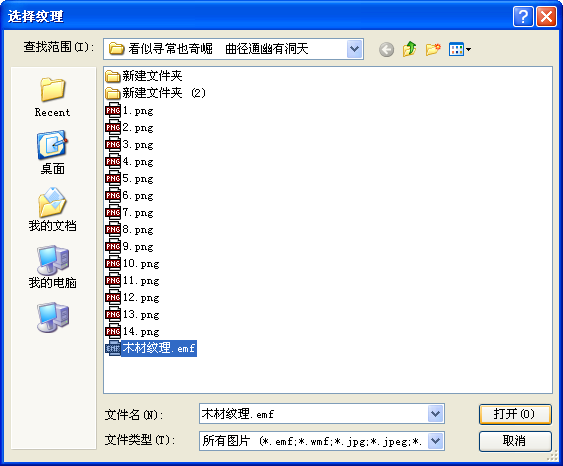Click the help question mark button
Viewport: 563px width, 466px height.
pyautogui.click(x=523, y=17)
